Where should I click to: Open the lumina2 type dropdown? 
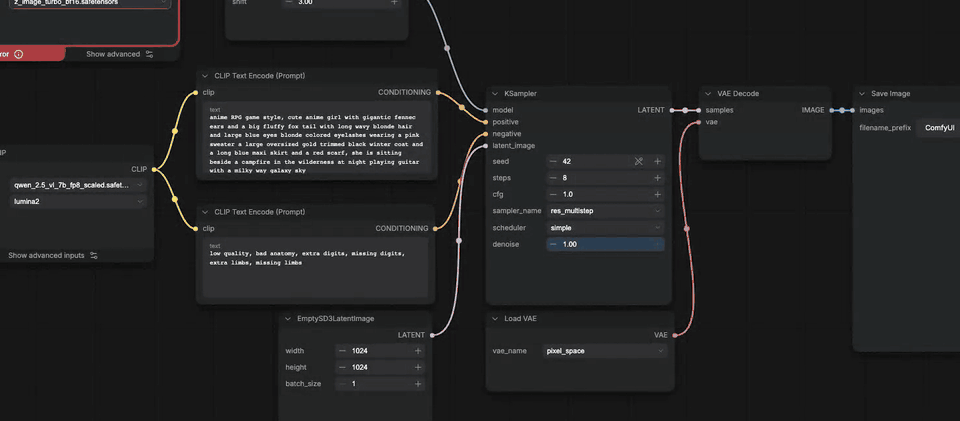tap(78, 201)
